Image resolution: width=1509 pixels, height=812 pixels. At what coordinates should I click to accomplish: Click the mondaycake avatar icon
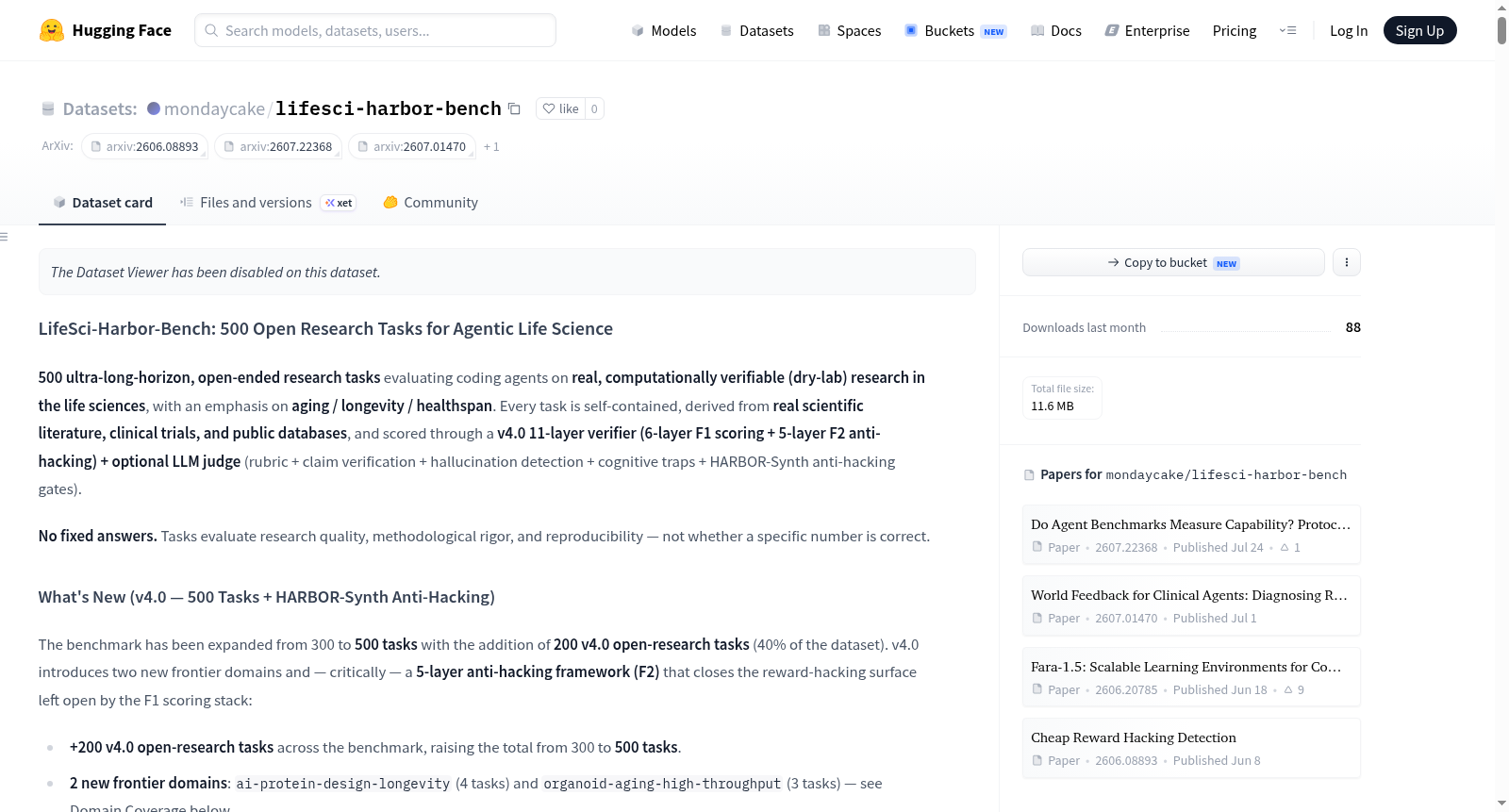[x=154, y=108]
